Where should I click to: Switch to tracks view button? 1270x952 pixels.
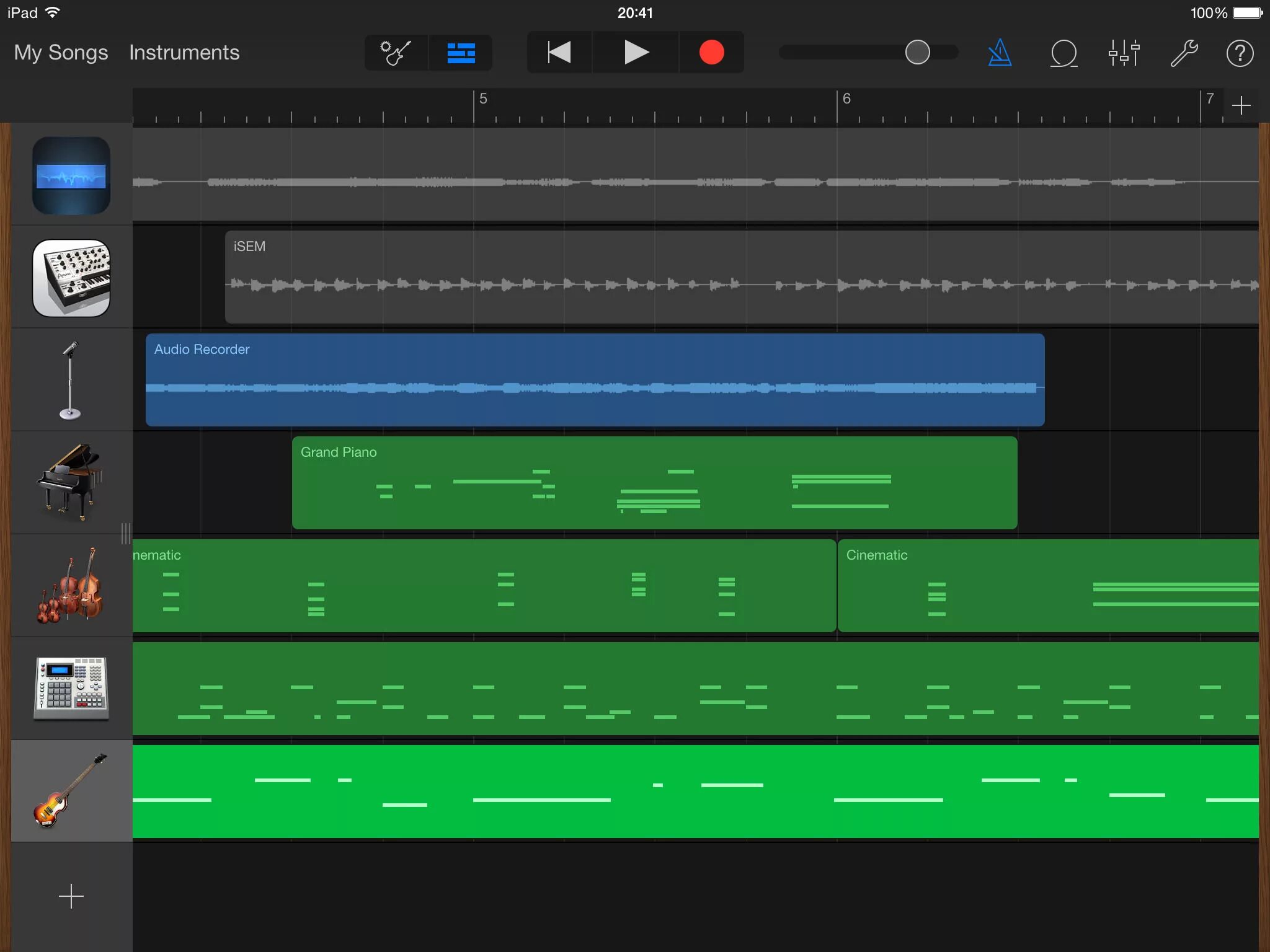461,53
